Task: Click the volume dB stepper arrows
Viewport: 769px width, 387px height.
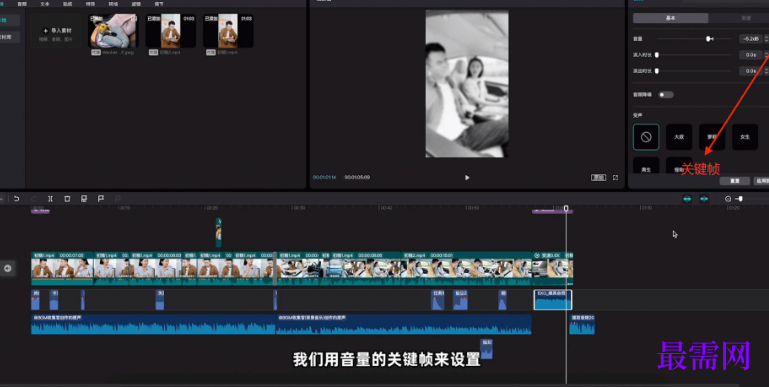Action: (766, 38)
